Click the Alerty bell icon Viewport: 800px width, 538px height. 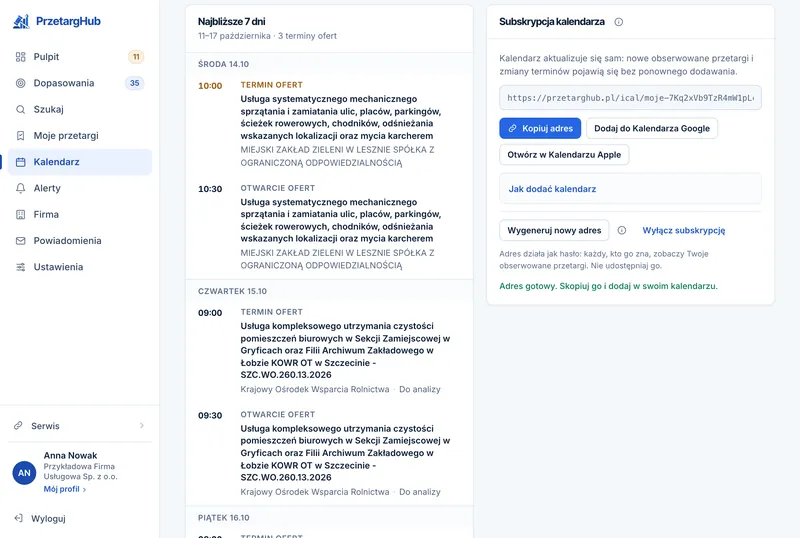(x=20, y=188)
